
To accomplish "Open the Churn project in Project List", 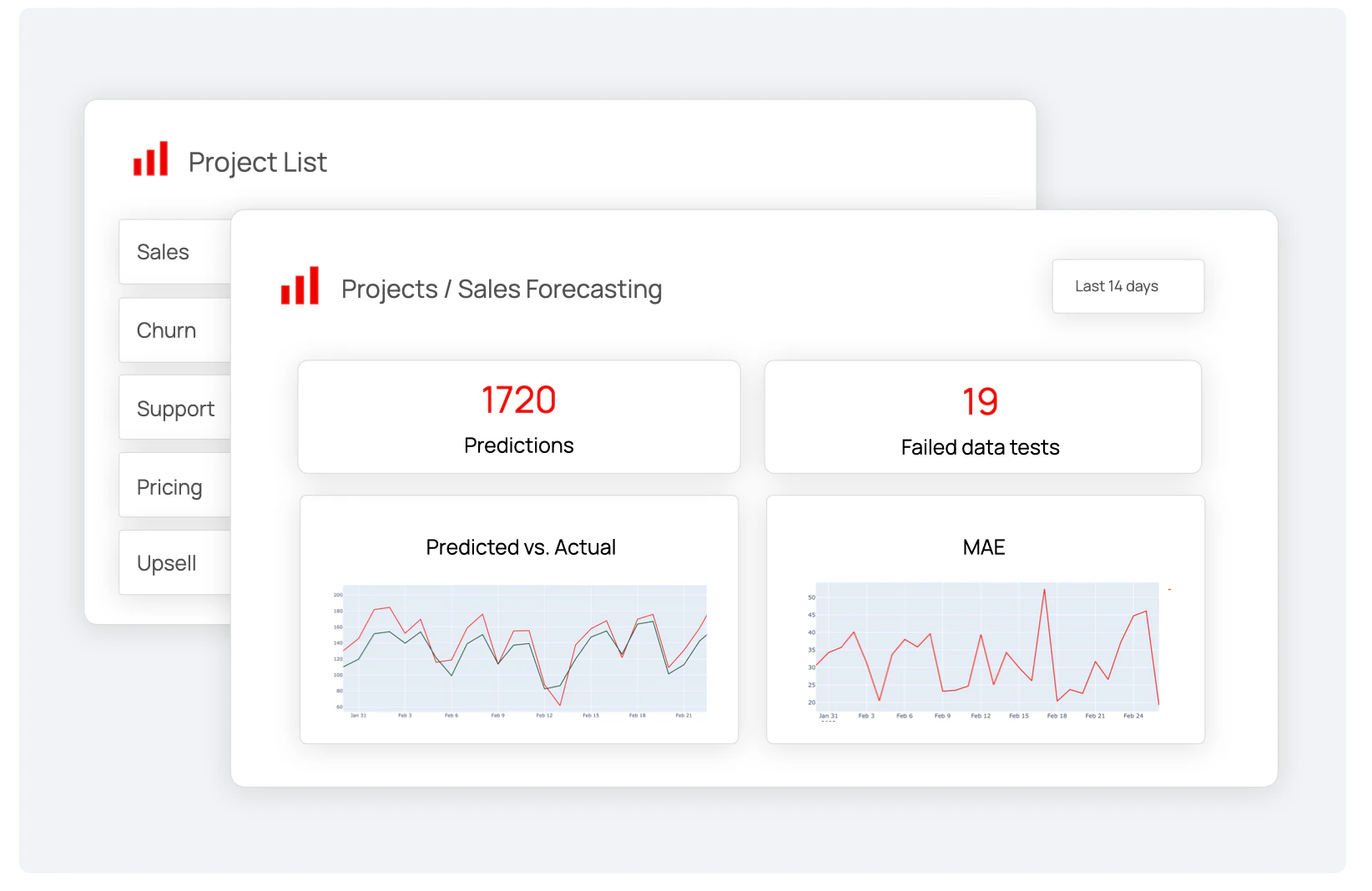I will pyautogui.click(x=175, y=330).
